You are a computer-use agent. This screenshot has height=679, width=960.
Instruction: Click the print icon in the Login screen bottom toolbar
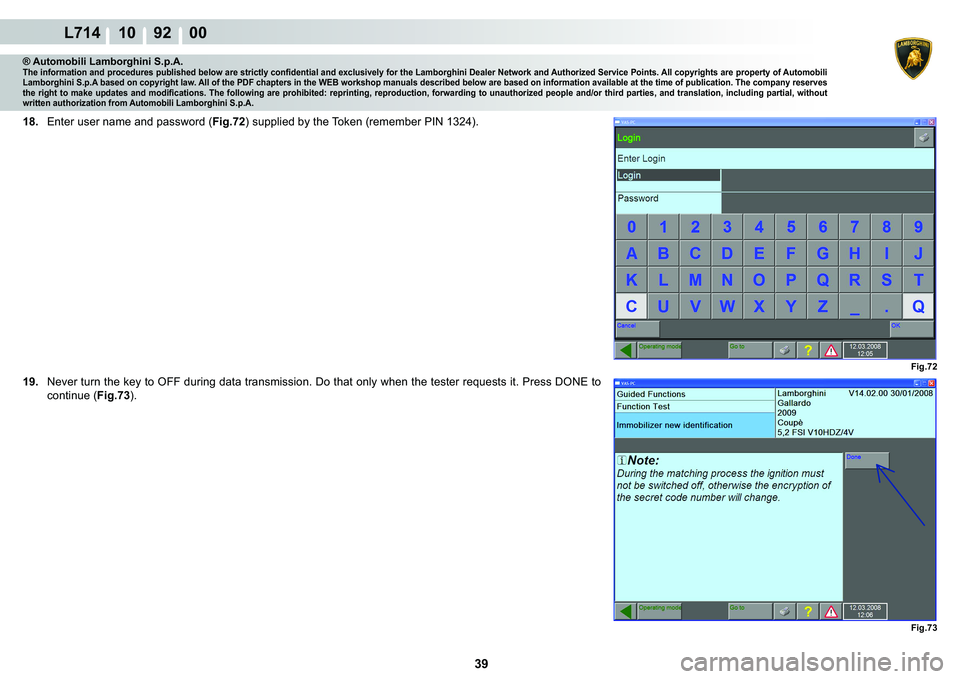pos(784,350)
